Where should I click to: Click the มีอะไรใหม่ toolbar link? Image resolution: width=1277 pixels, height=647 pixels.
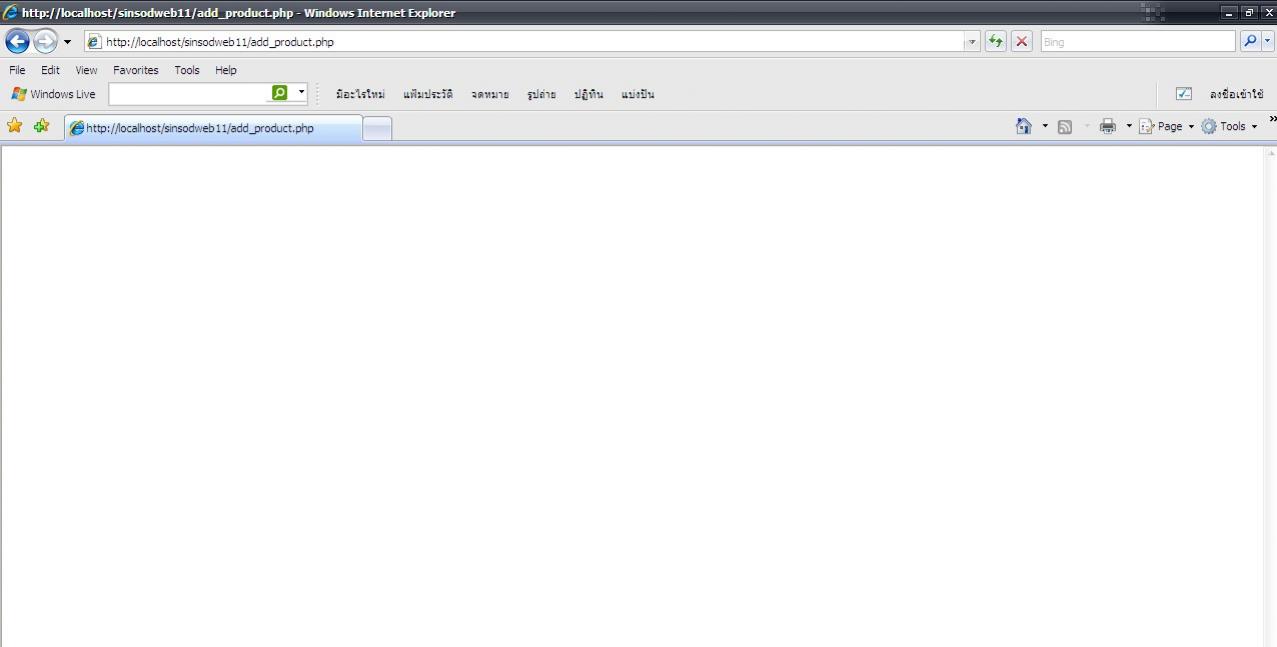pos(360,94)
